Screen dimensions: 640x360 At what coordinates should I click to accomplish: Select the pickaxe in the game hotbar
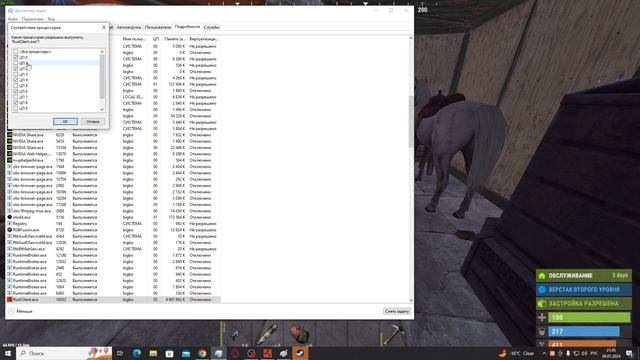click(394, 334)
